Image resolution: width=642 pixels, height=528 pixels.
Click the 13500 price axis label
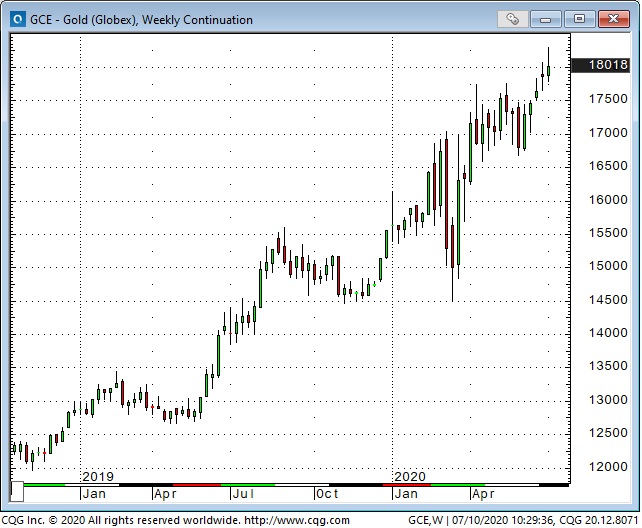tap(608, 366)
